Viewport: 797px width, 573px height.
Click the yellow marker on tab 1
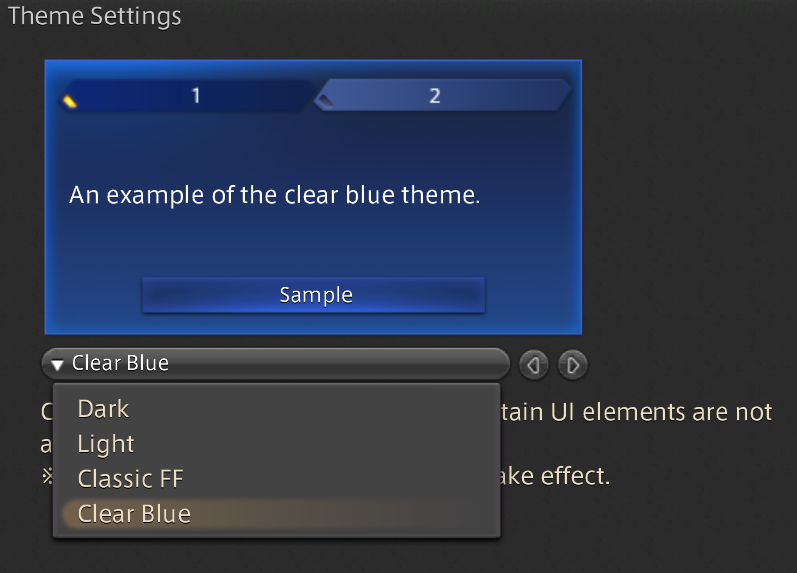pos(70,101)
